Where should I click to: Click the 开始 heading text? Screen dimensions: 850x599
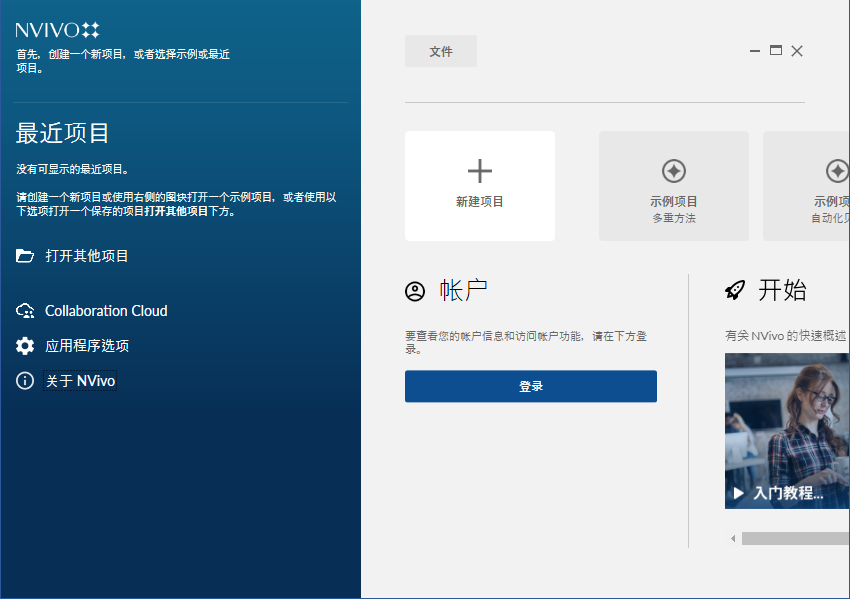click(782, 291)
